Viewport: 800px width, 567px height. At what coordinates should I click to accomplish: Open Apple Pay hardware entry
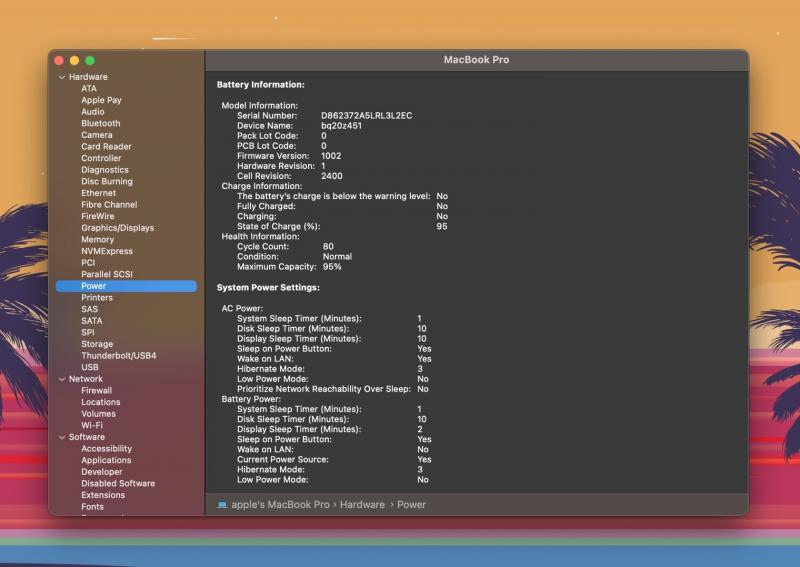[101, 100]
